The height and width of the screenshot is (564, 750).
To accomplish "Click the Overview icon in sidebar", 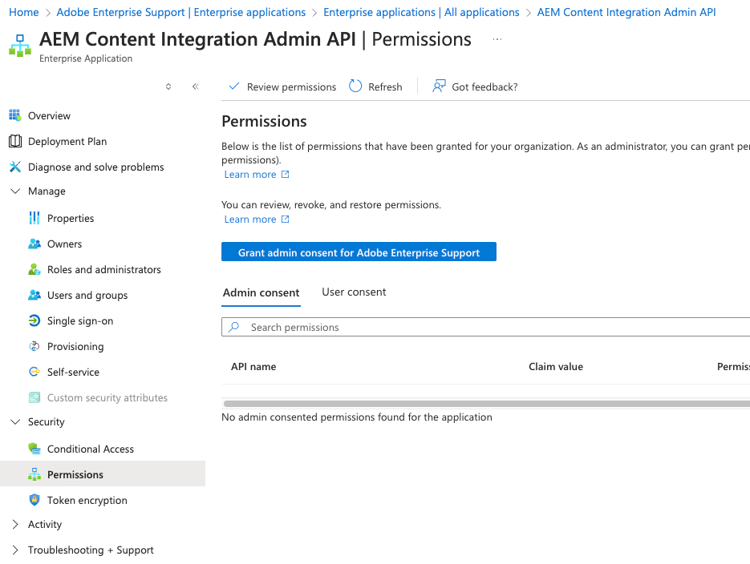I will tap(15, 116).
